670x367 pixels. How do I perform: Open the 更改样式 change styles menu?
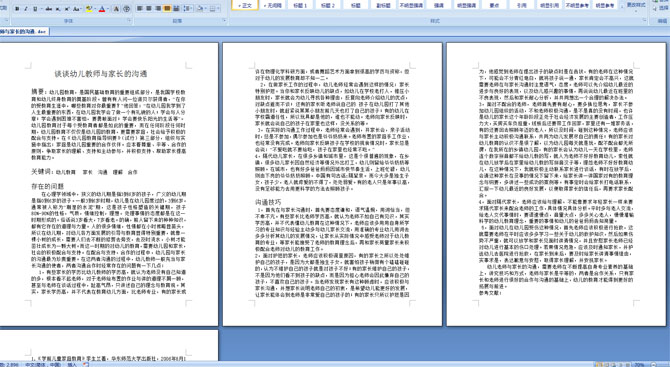click(x=636, y=5)
